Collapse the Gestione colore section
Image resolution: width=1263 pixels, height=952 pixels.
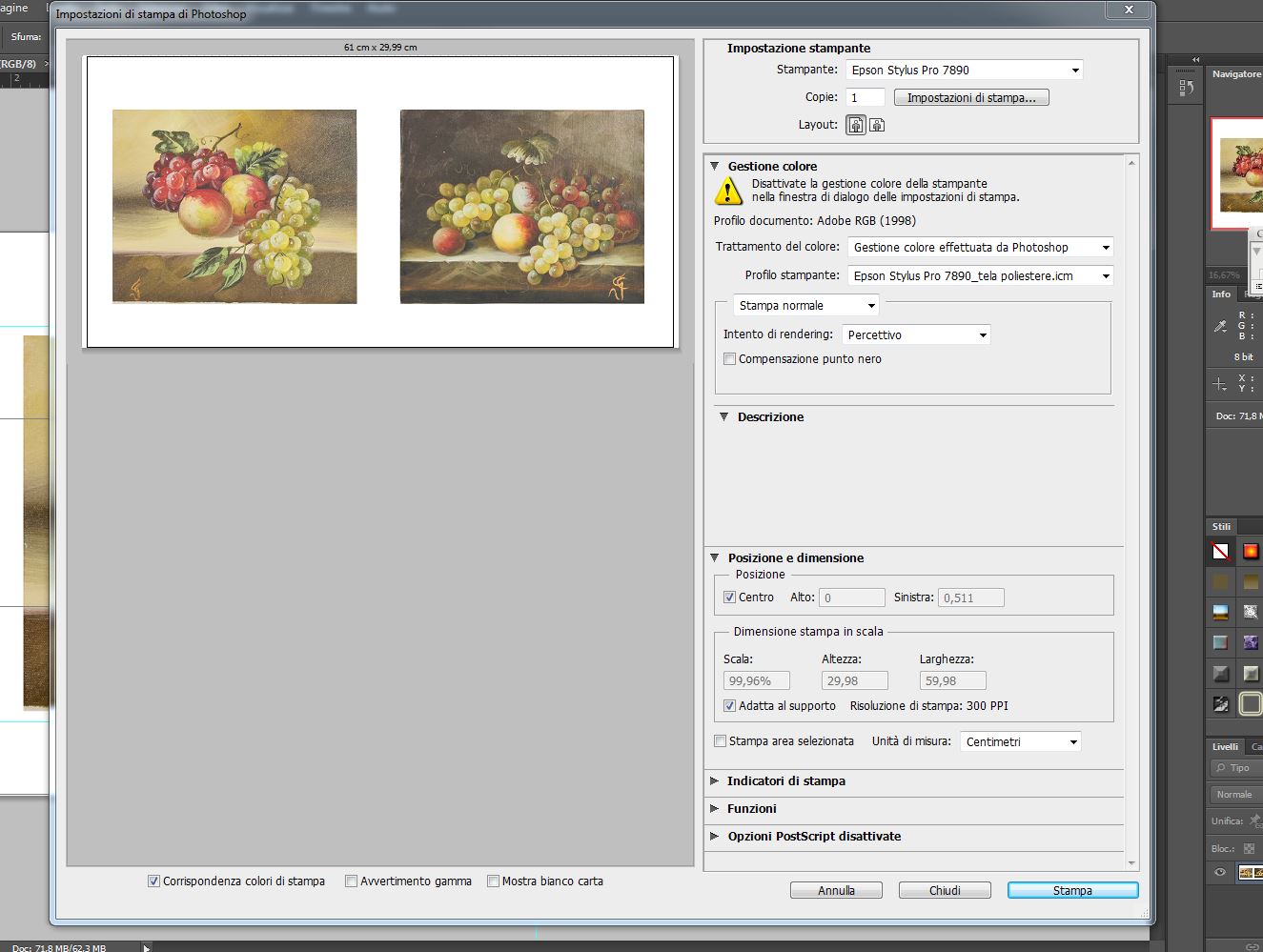tap(715, 166)
